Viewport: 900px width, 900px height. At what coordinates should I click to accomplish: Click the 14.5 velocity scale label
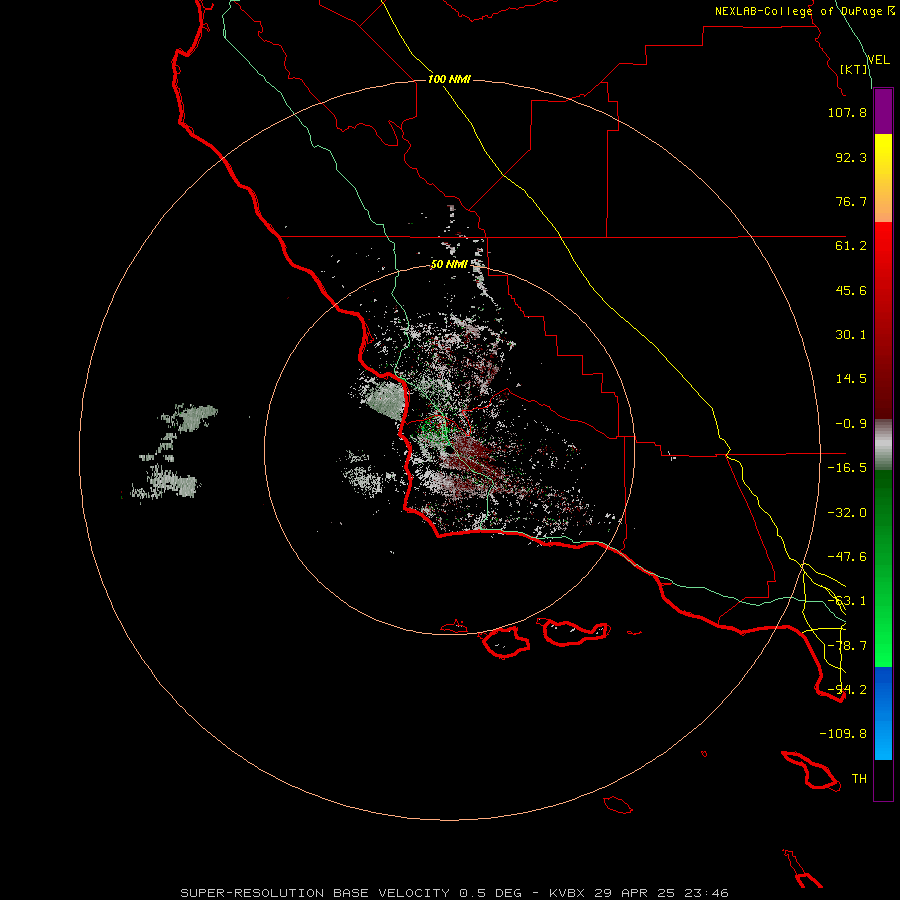851,379
